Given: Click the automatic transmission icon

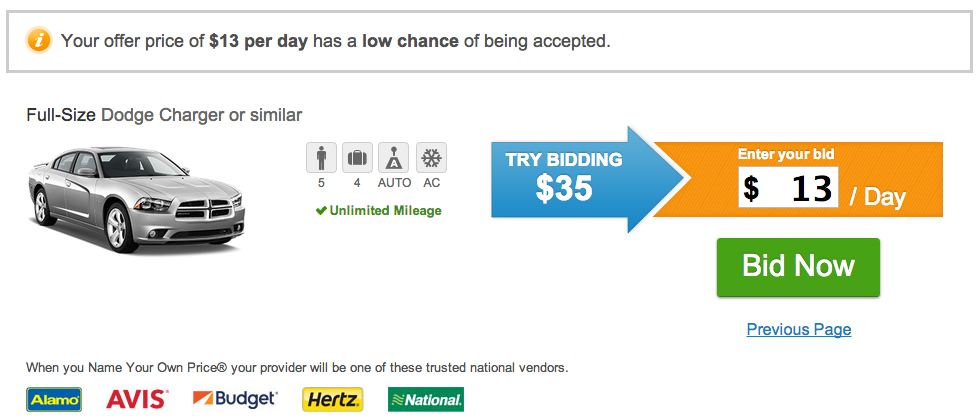Looking at the screenshot, I should 394,158.
